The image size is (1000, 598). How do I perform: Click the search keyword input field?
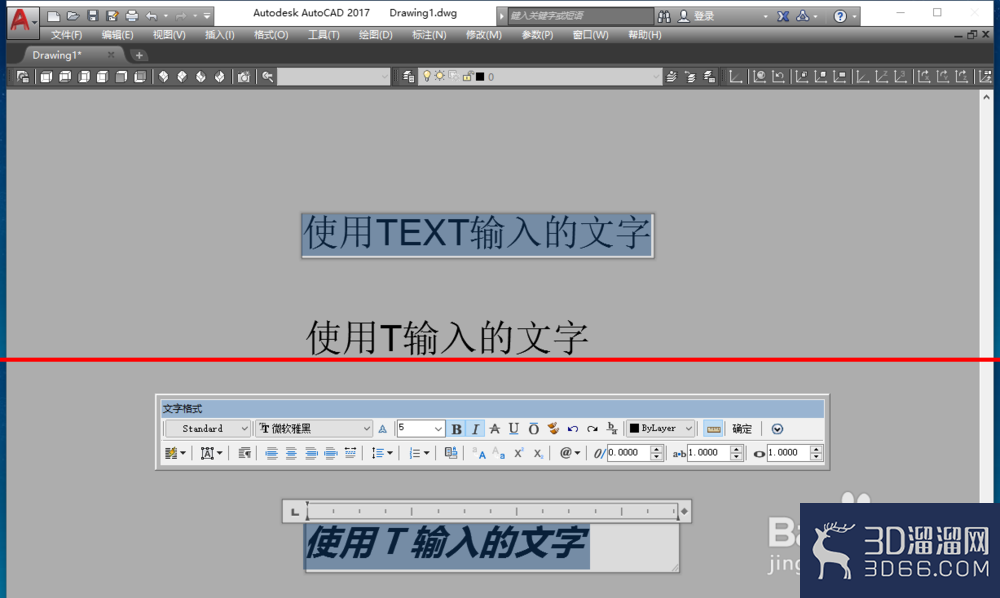(580, 16)
